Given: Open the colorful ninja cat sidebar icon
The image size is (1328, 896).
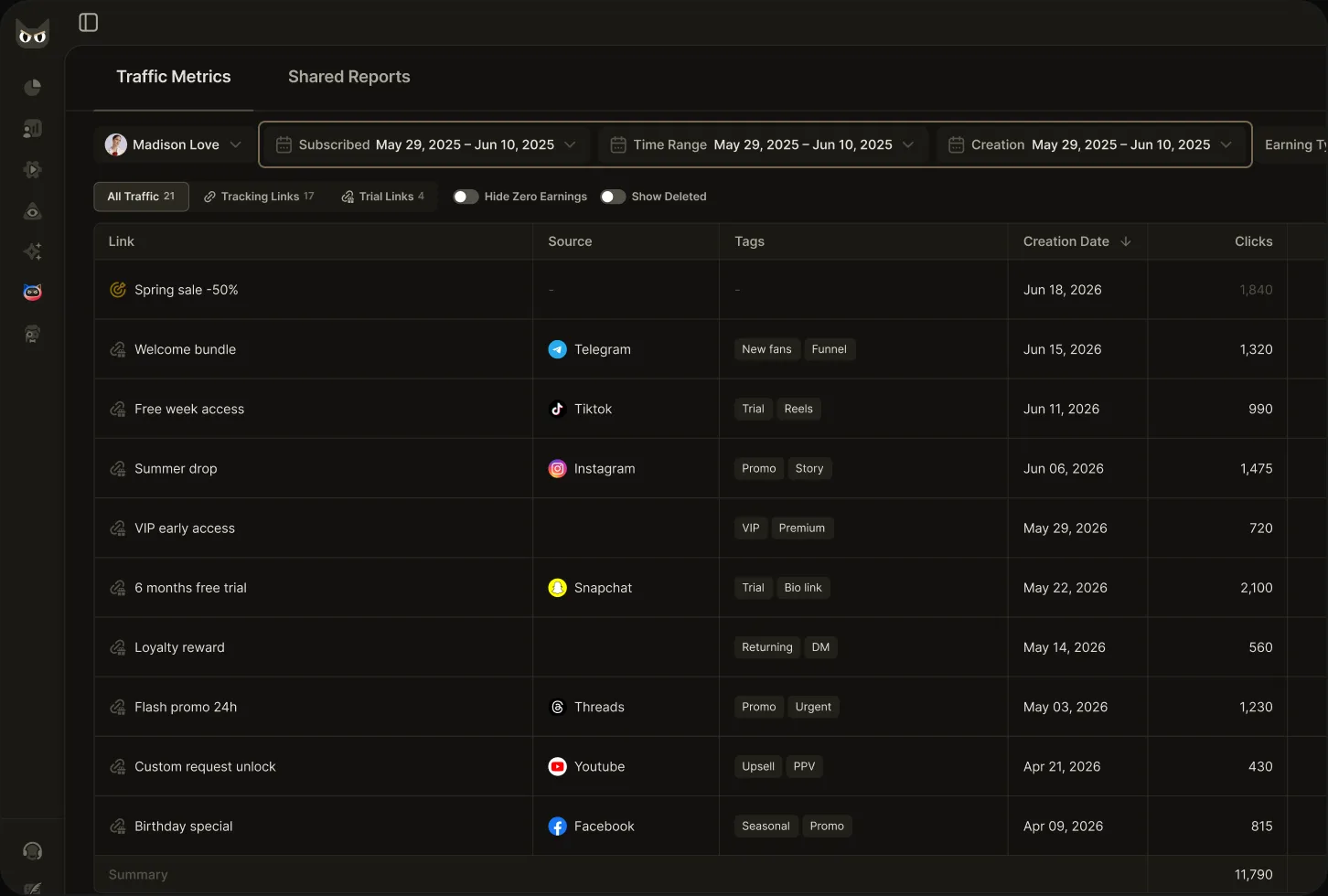Looking at the screenshot, I should pyautogui.click(x=32, y=293).
